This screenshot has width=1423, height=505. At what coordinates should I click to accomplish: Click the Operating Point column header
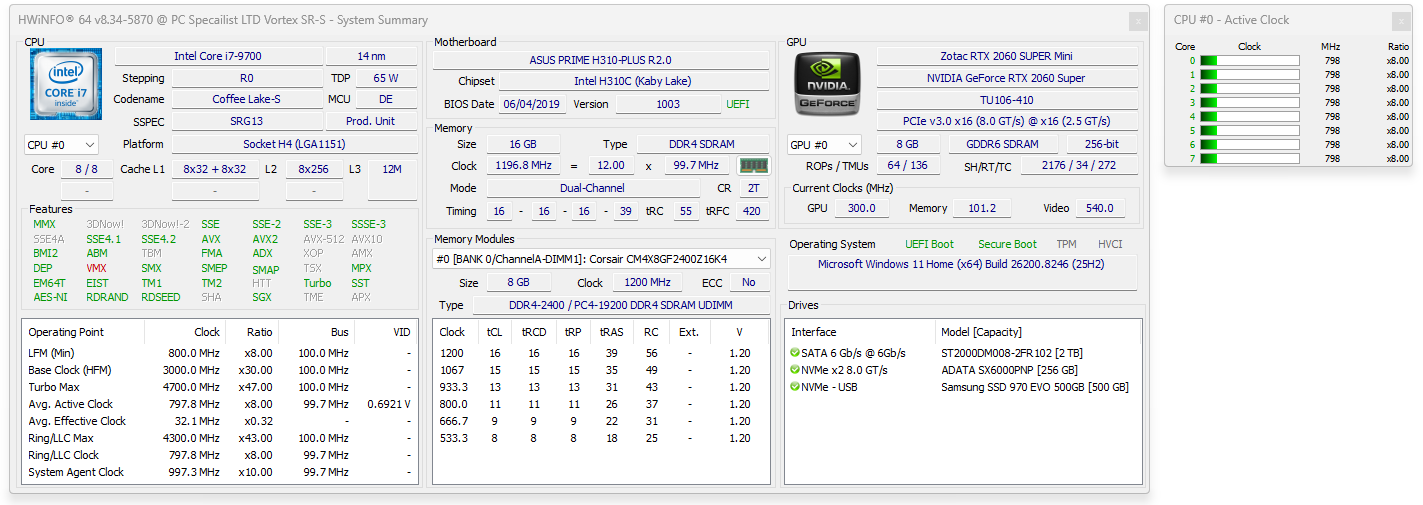[84, 332]
